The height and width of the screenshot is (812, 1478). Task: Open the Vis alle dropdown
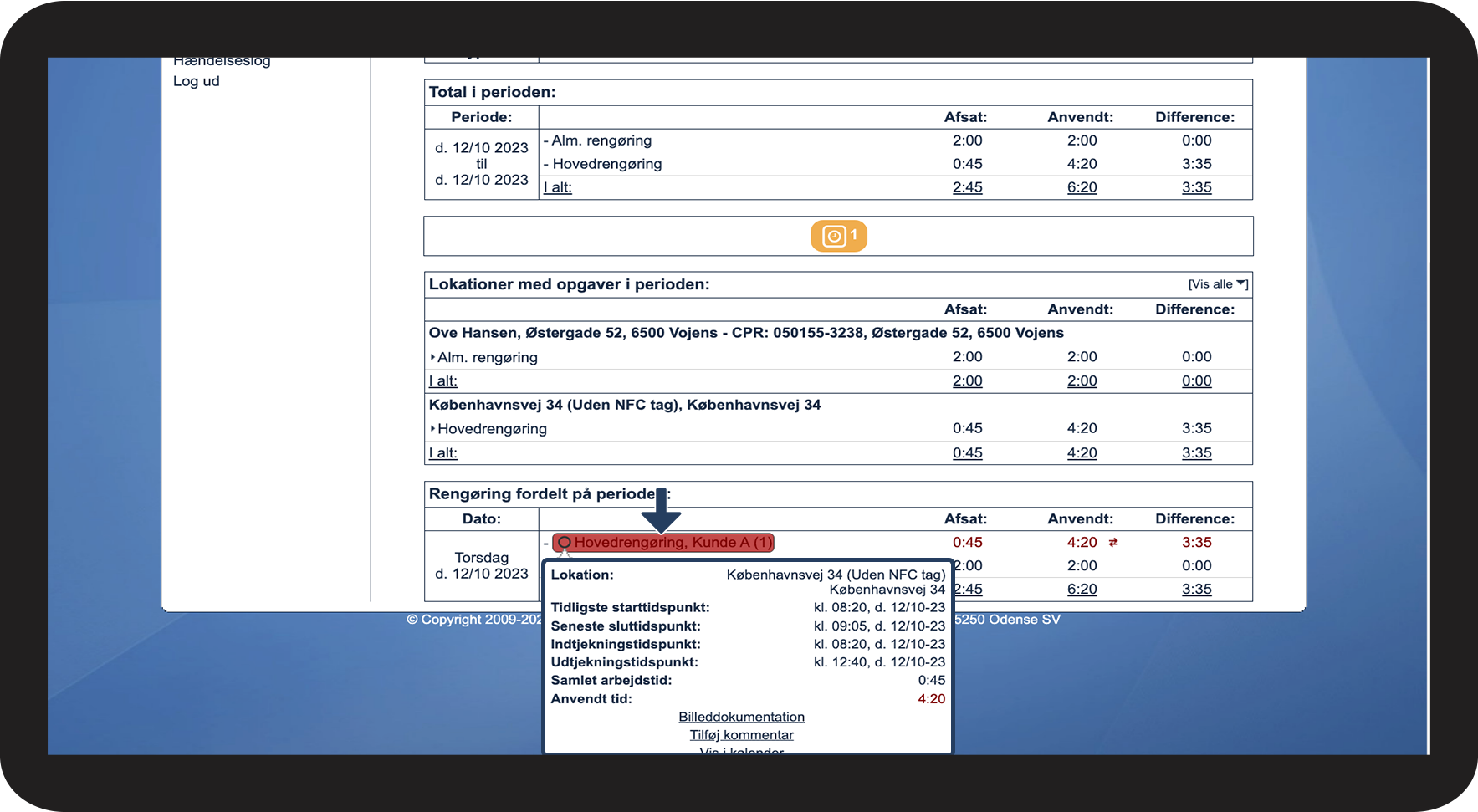pyautogui.click(x=1218, y=284)
